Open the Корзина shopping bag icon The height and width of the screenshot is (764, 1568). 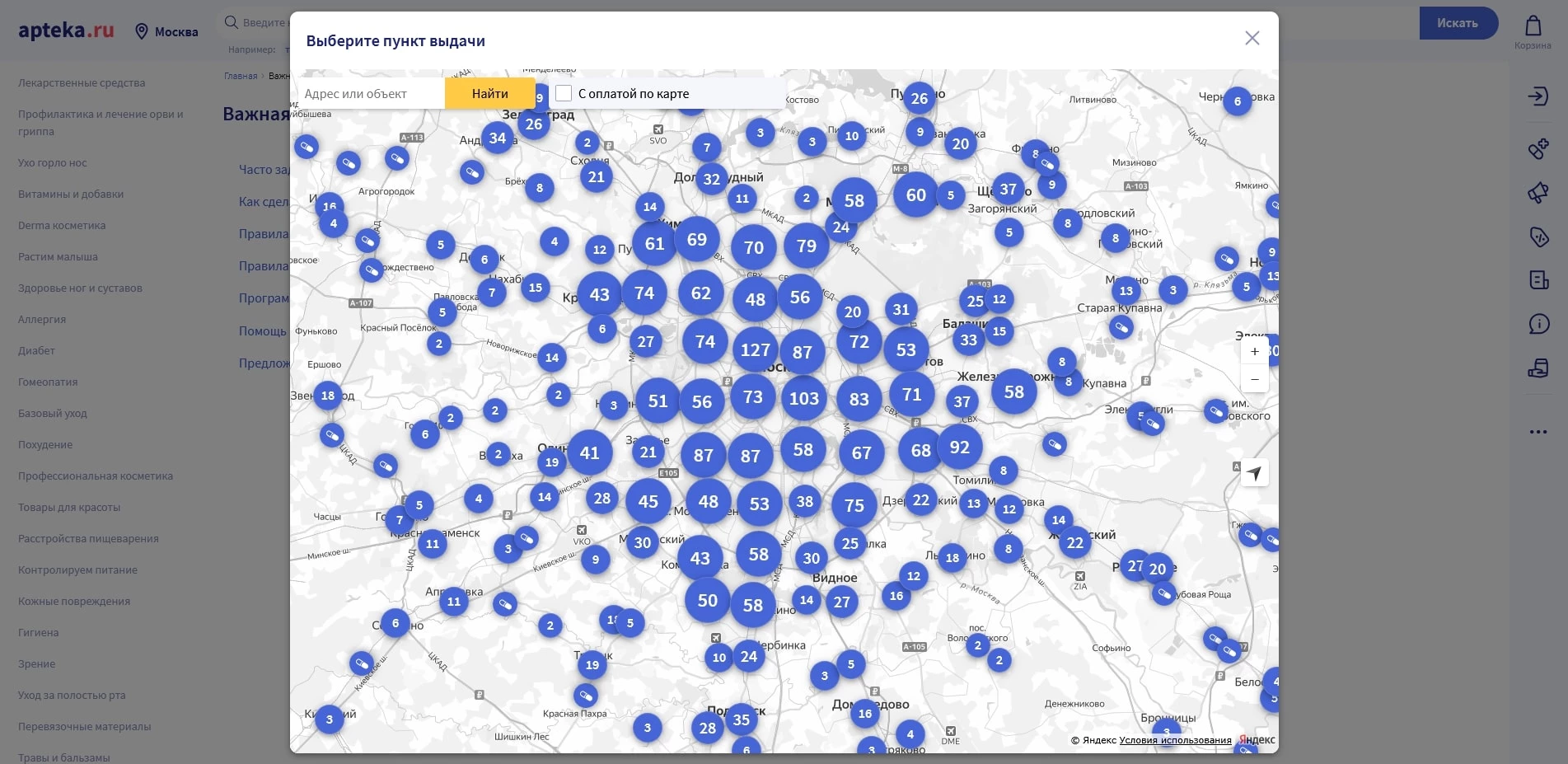point(1533,26)
